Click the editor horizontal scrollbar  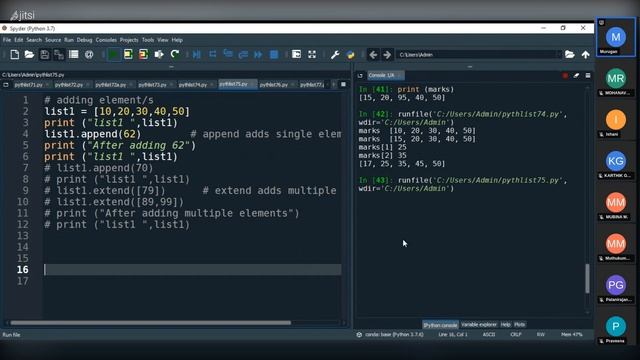(151, 323)
